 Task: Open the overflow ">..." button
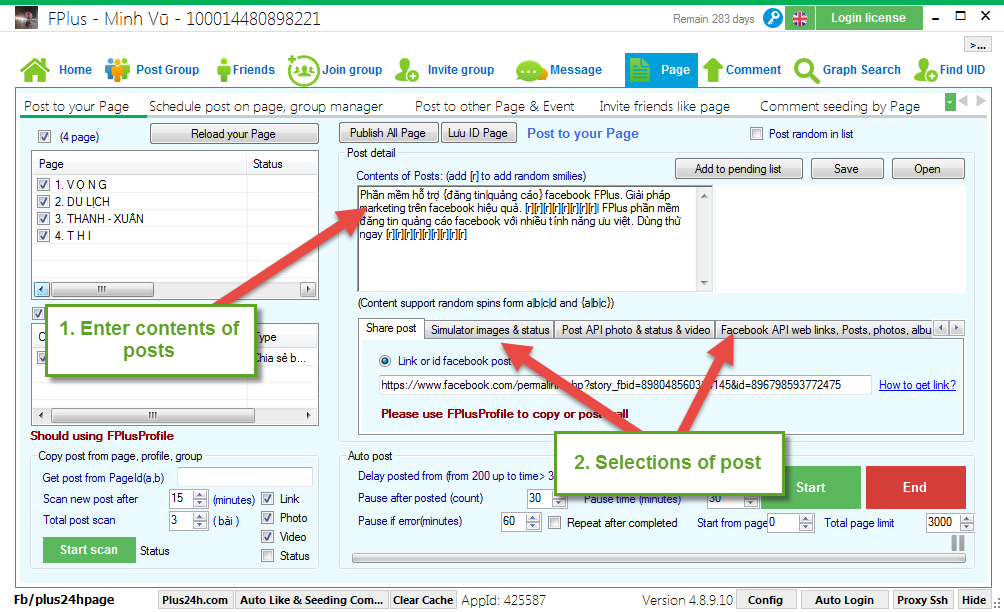point(978,45)
